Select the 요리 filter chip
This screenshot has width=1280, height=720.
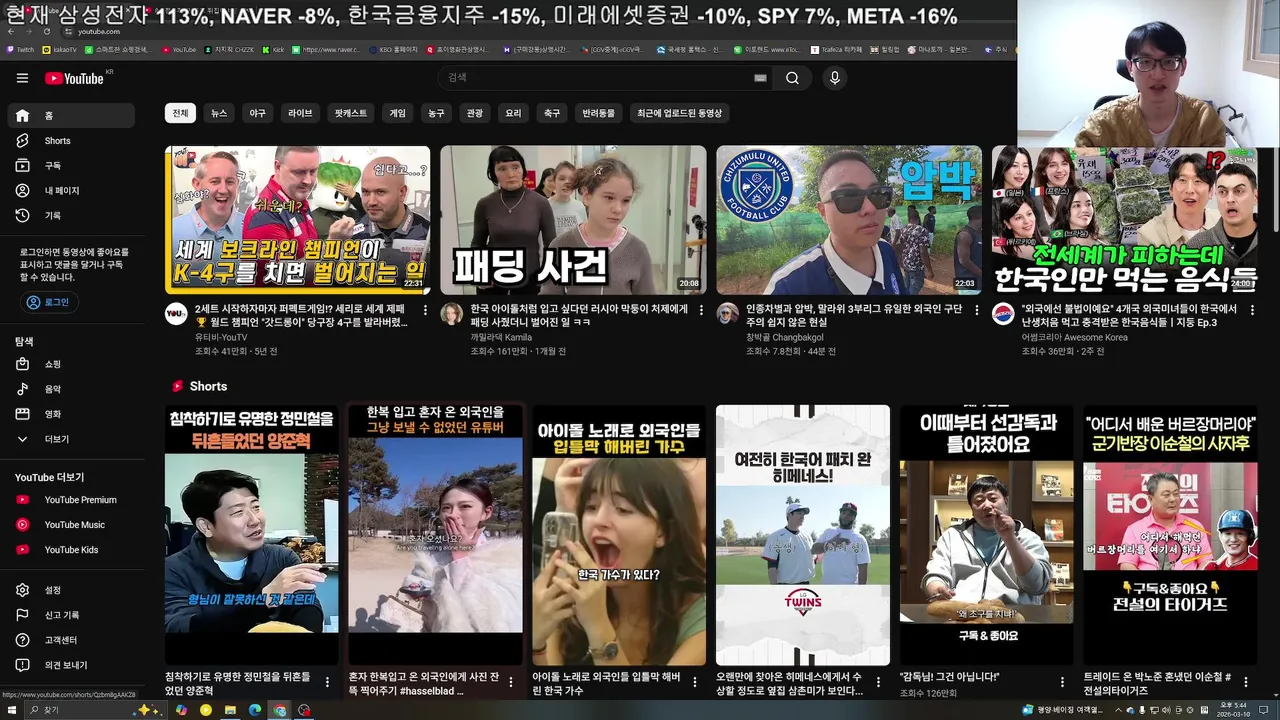pyautogui.click(x=513, y=113)
